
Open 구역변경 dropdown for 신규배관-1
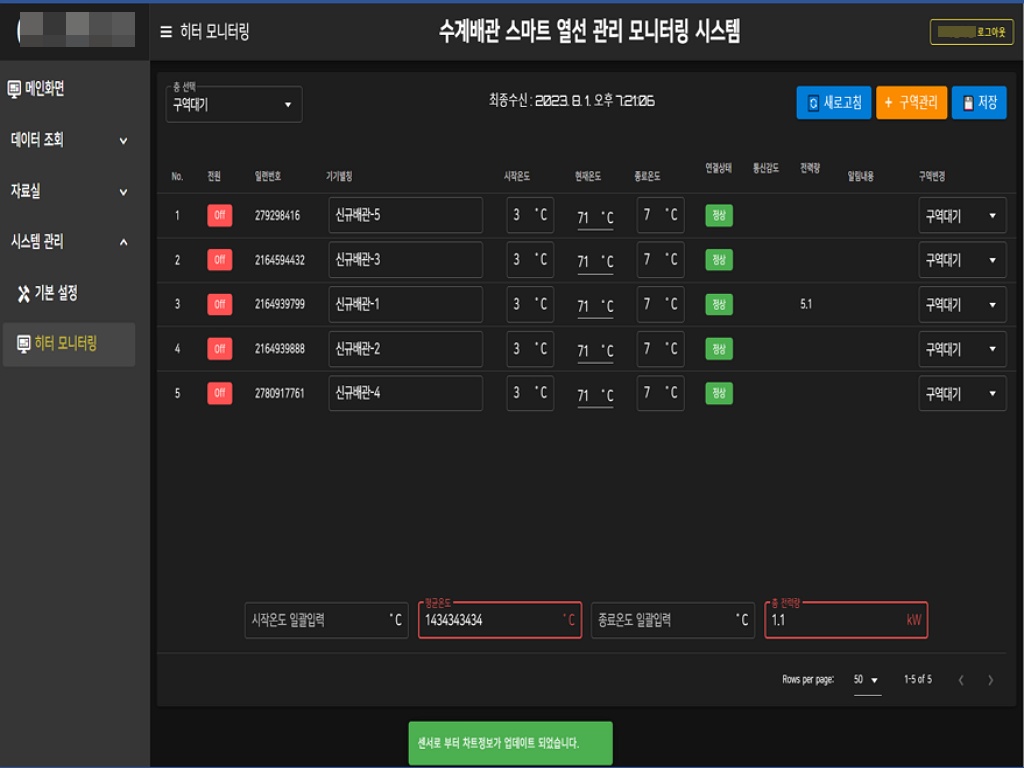tap(962, 304)
